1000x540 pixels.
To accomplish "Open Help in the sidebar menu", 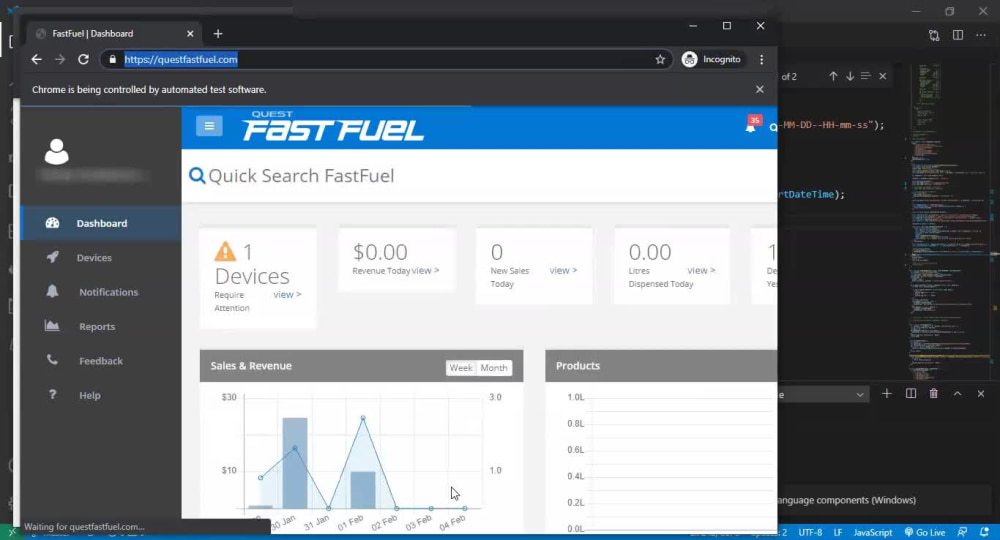I will pos(101,395).
